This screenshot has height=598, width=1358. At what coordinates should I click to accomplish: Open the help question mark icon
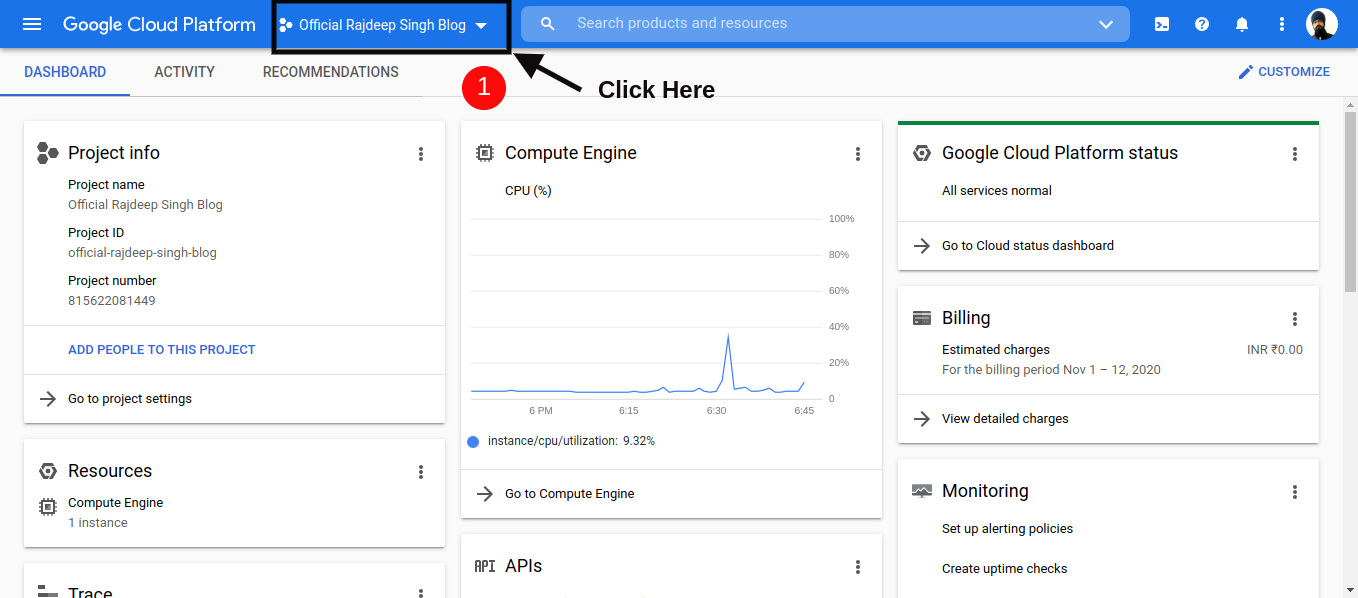[1202, 24]
